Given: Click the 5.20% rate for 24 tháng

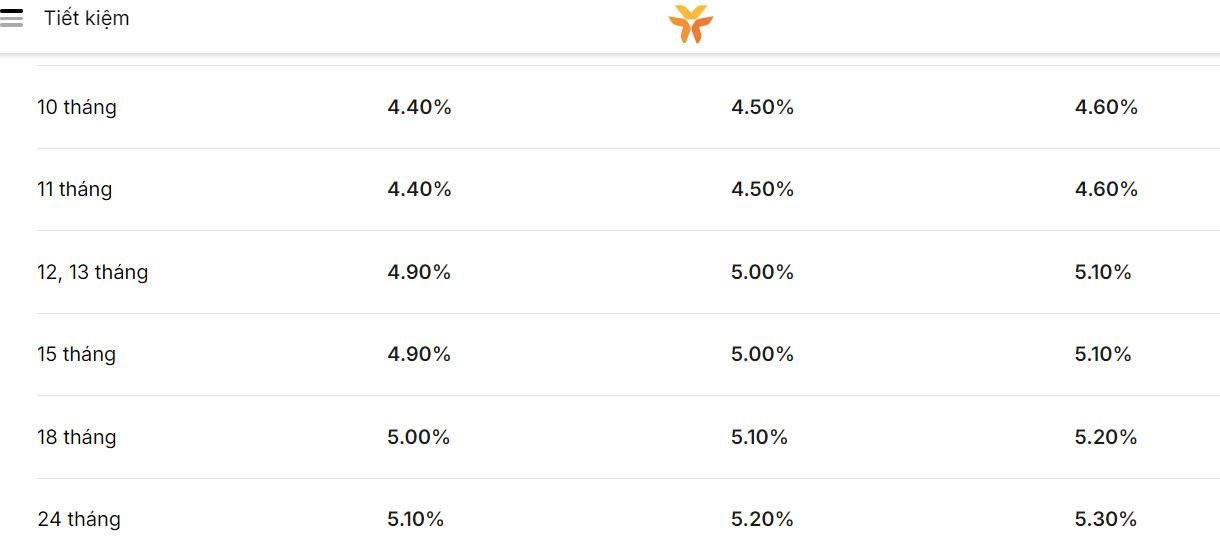Looking at the screenshot, I should (763, 519).
